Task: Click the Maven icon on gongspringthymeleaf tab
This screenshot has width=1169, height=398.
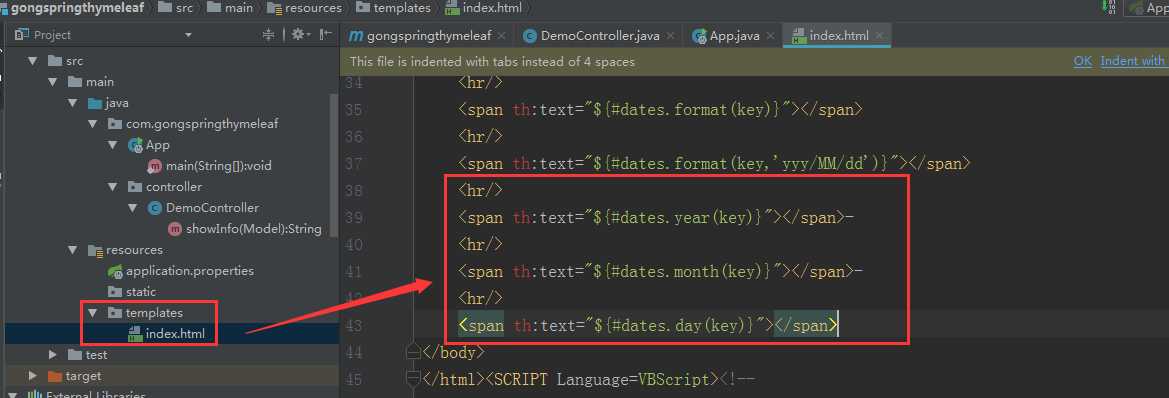Action: [x=356, y=36]
